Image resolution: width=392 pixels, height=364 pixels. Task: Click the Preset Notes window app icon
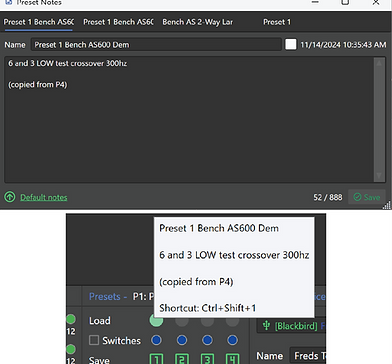[x=9, y=2]
